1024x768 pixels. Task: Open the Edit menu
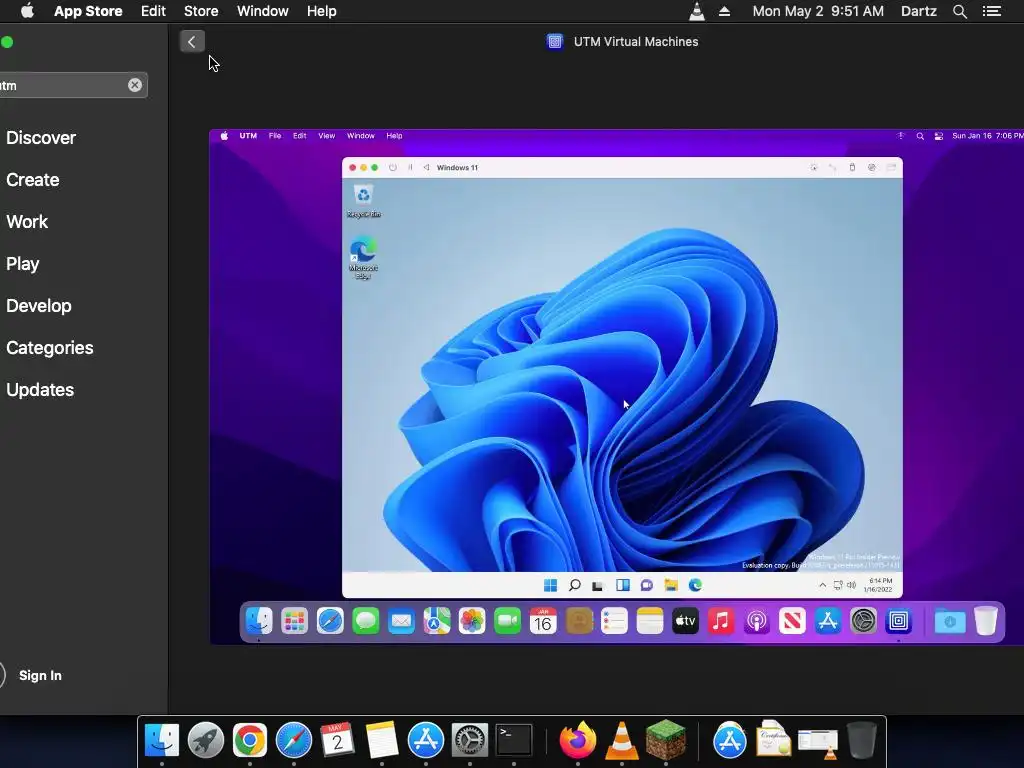153,11
